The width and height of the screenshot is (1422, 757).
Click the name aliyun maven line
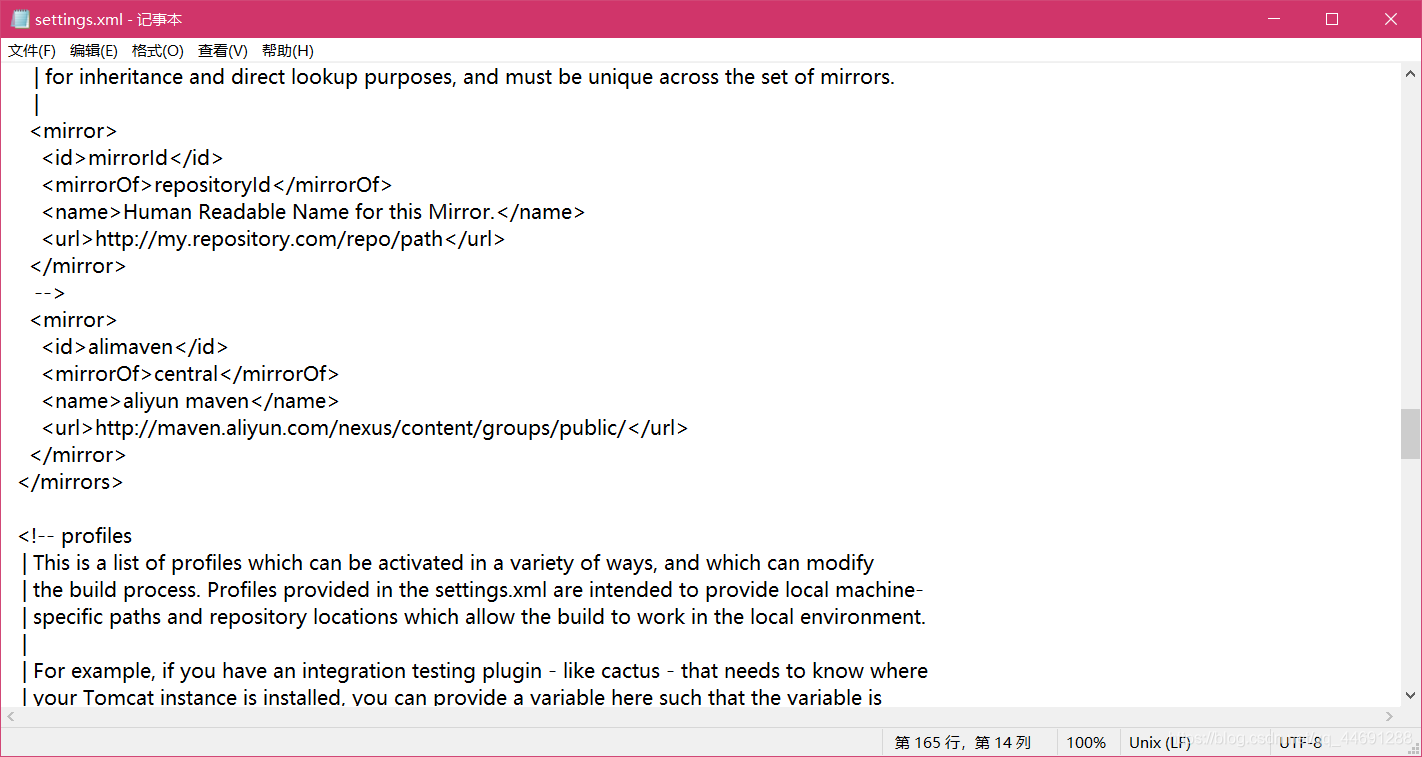point(191,401)
